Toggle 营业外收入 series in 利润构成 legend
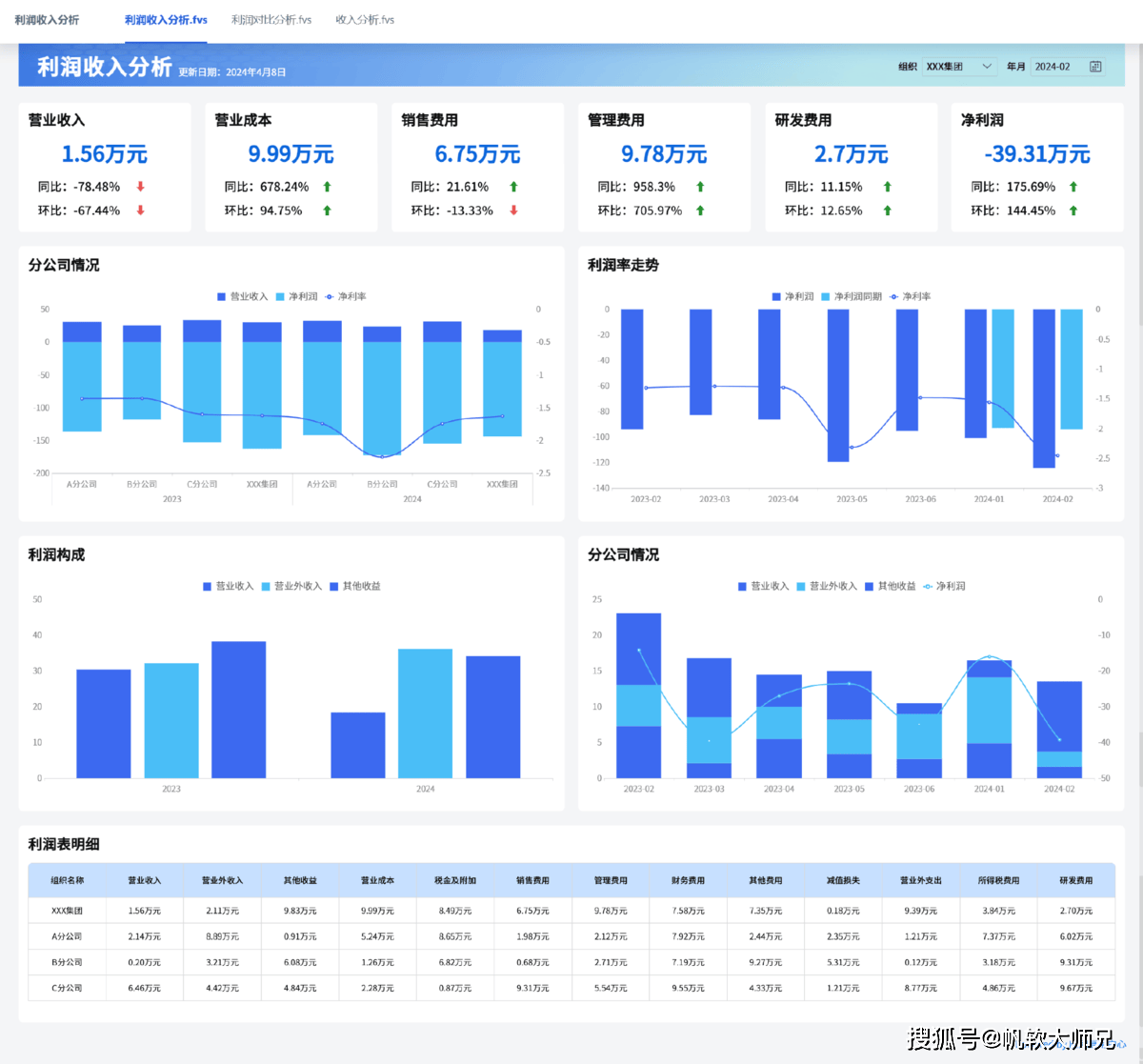1143x1064 pixels. [292, 586]
